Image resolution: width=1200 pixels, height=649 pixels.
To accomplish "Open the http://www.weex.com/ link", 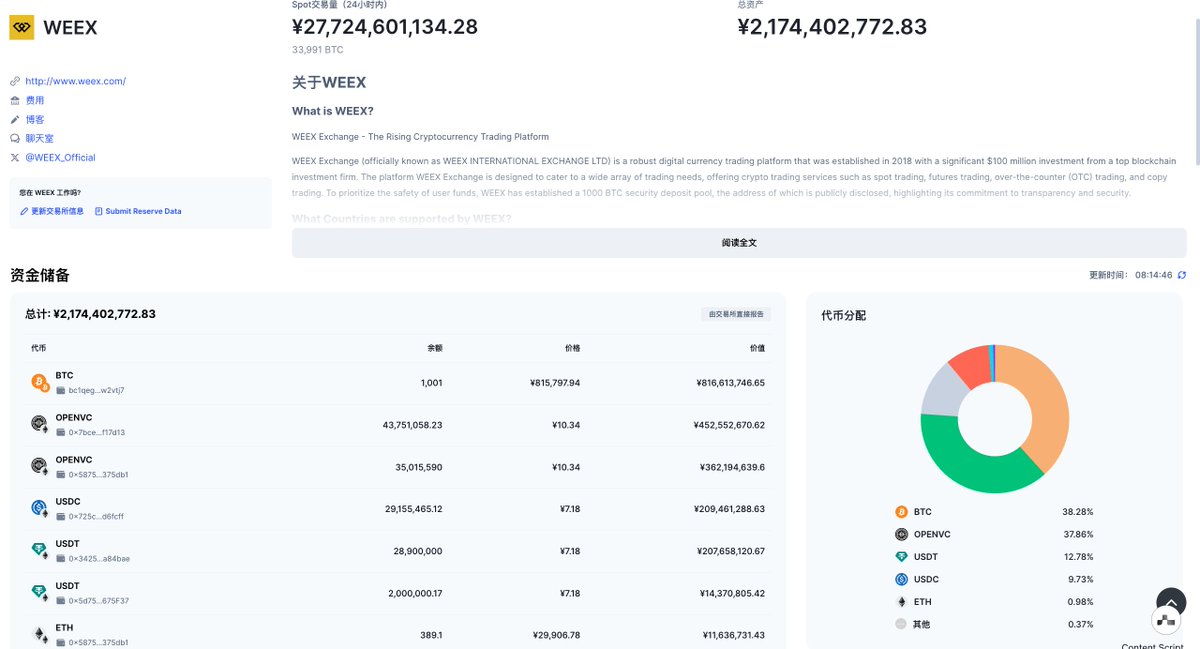I will point(76,81).
